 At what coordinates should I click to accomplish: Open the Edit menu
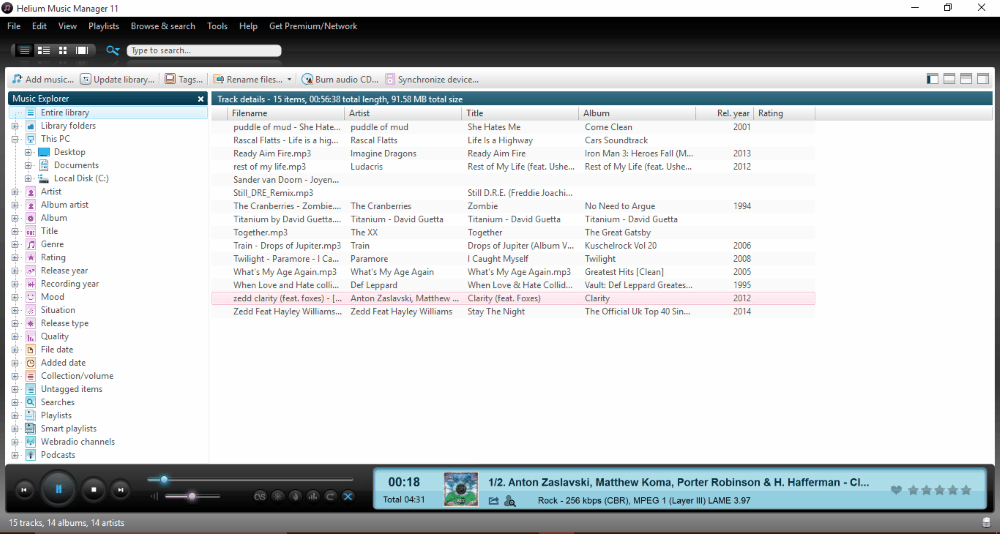(40, 26)
